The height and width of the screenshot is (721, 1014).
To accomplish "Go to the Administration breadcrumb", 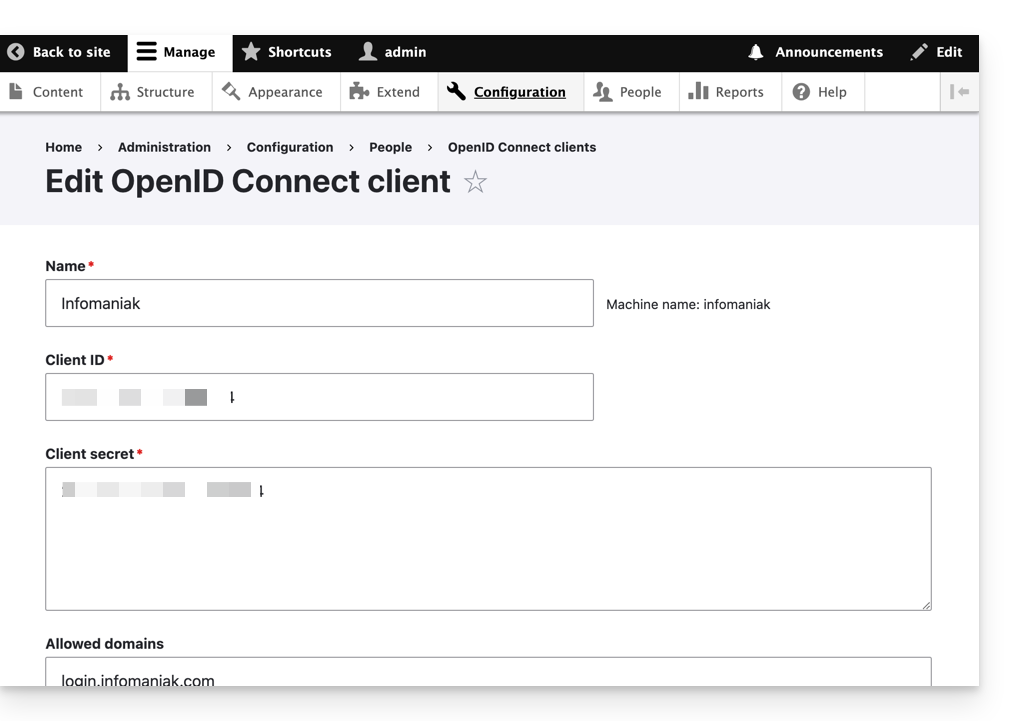I will pos(164,147).
